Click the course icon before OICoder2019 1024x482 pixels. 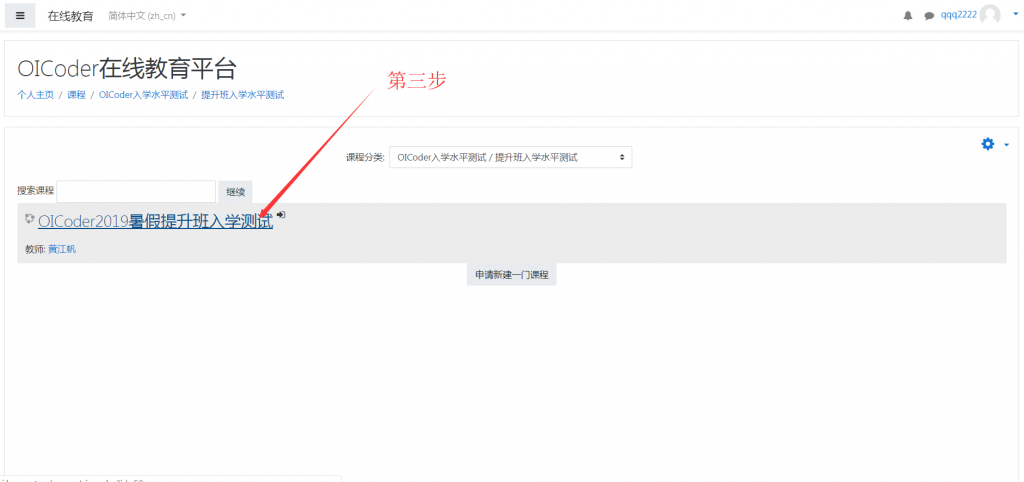29,219
